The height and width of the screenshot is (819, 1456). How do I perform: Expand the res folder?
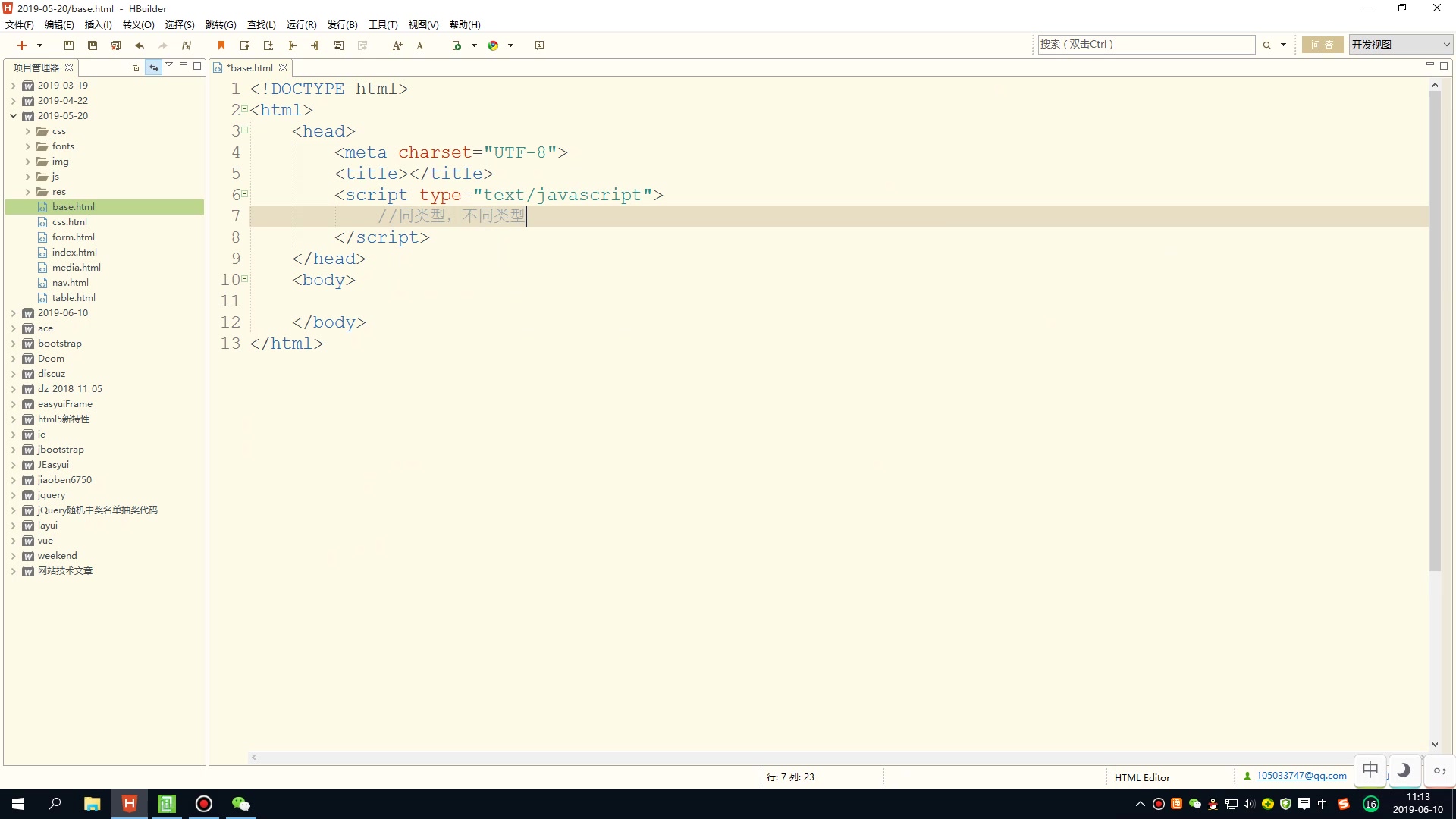28,192
